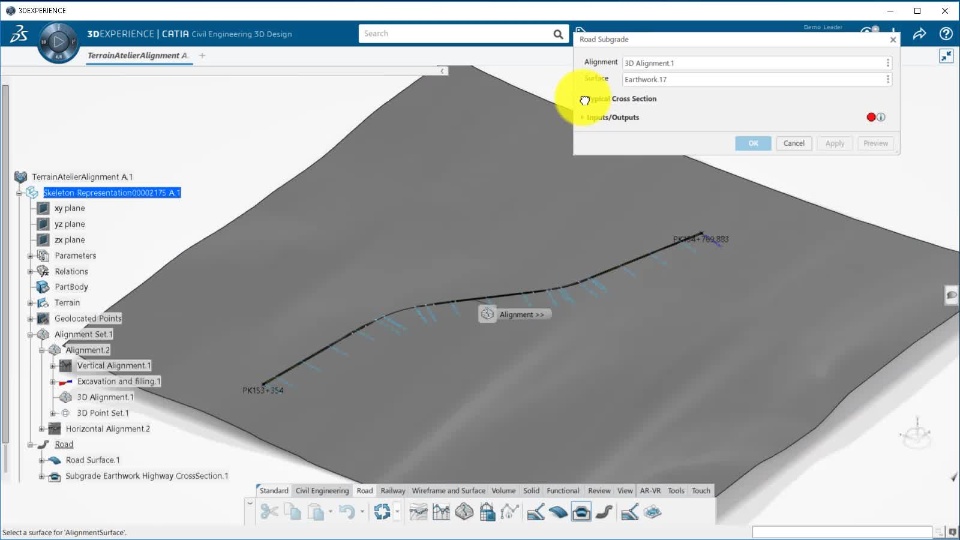The width and height of the screenshot is (960, 540).
Task: Select Excavation and filling.1 in tree
Action: 119,381
